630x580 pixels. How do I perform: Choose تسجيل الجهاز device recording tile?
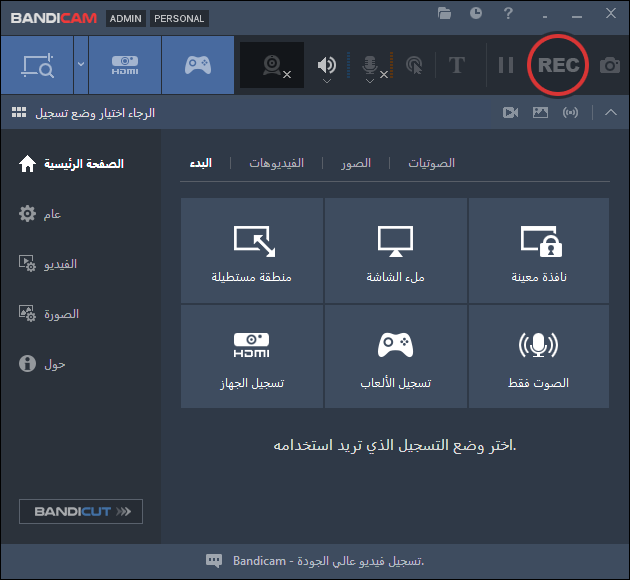tap(252, 357)
